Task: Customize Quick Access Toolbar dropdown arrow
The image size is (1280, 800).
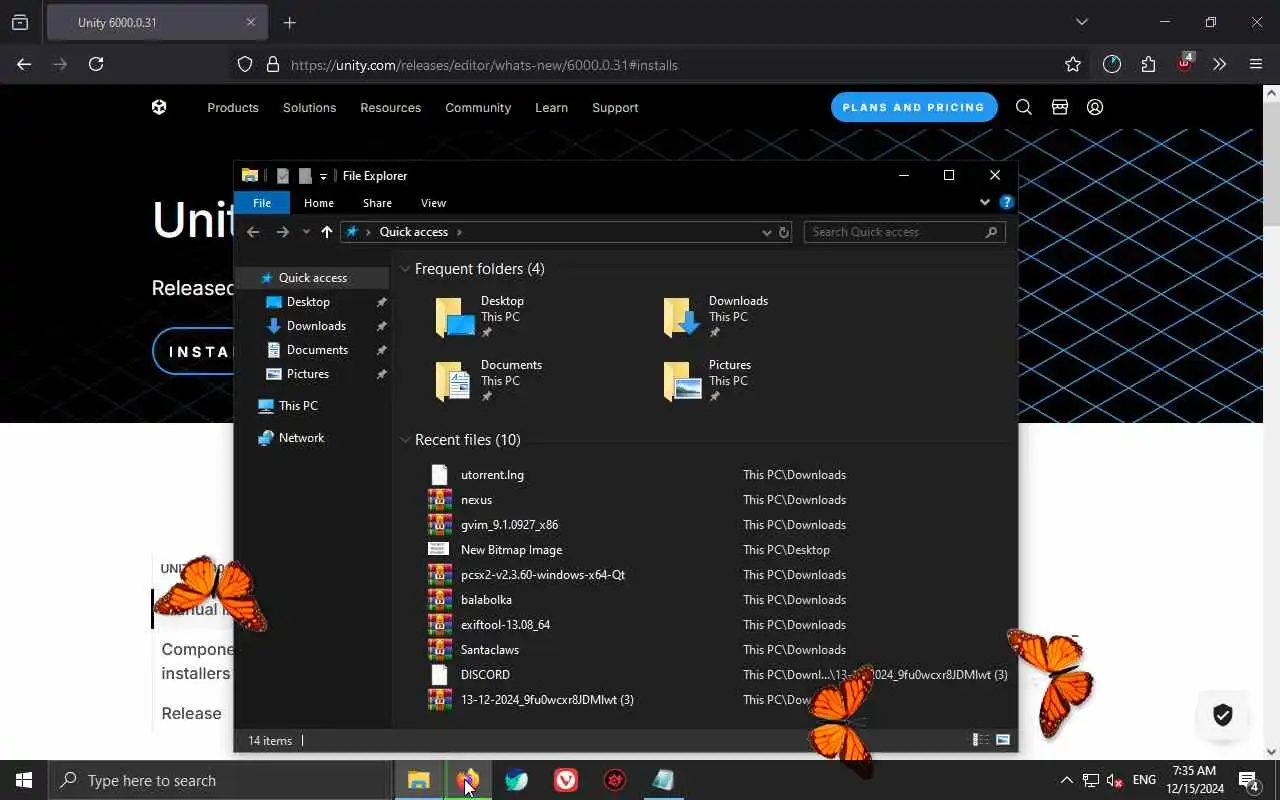Action: coord(323,176)
